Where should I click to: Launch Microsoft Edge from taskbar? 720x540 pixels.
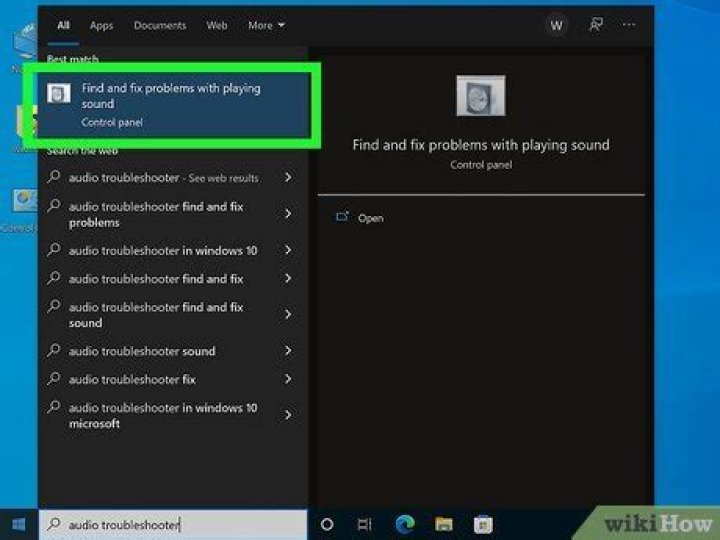tap(405, 524)
